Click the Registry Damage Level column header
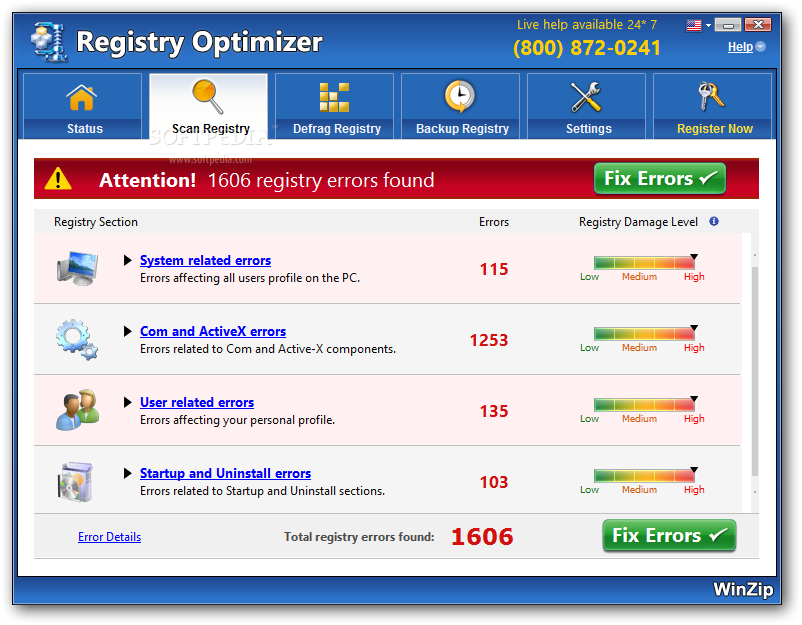Screen dimensions: 802x625 click(638, 222)
